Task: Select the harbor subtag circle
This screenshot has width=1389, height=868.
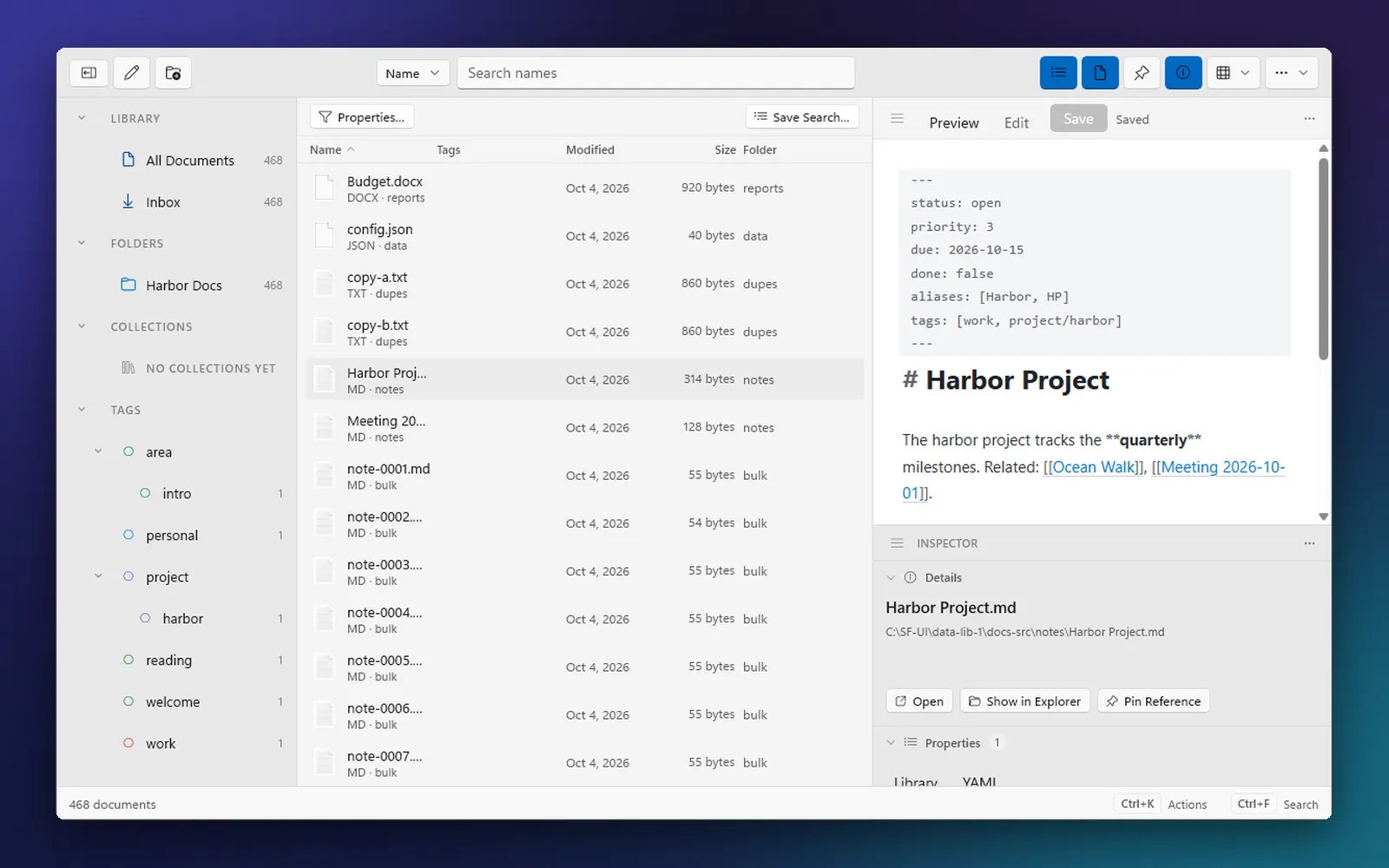Action: tap(145, 618)
